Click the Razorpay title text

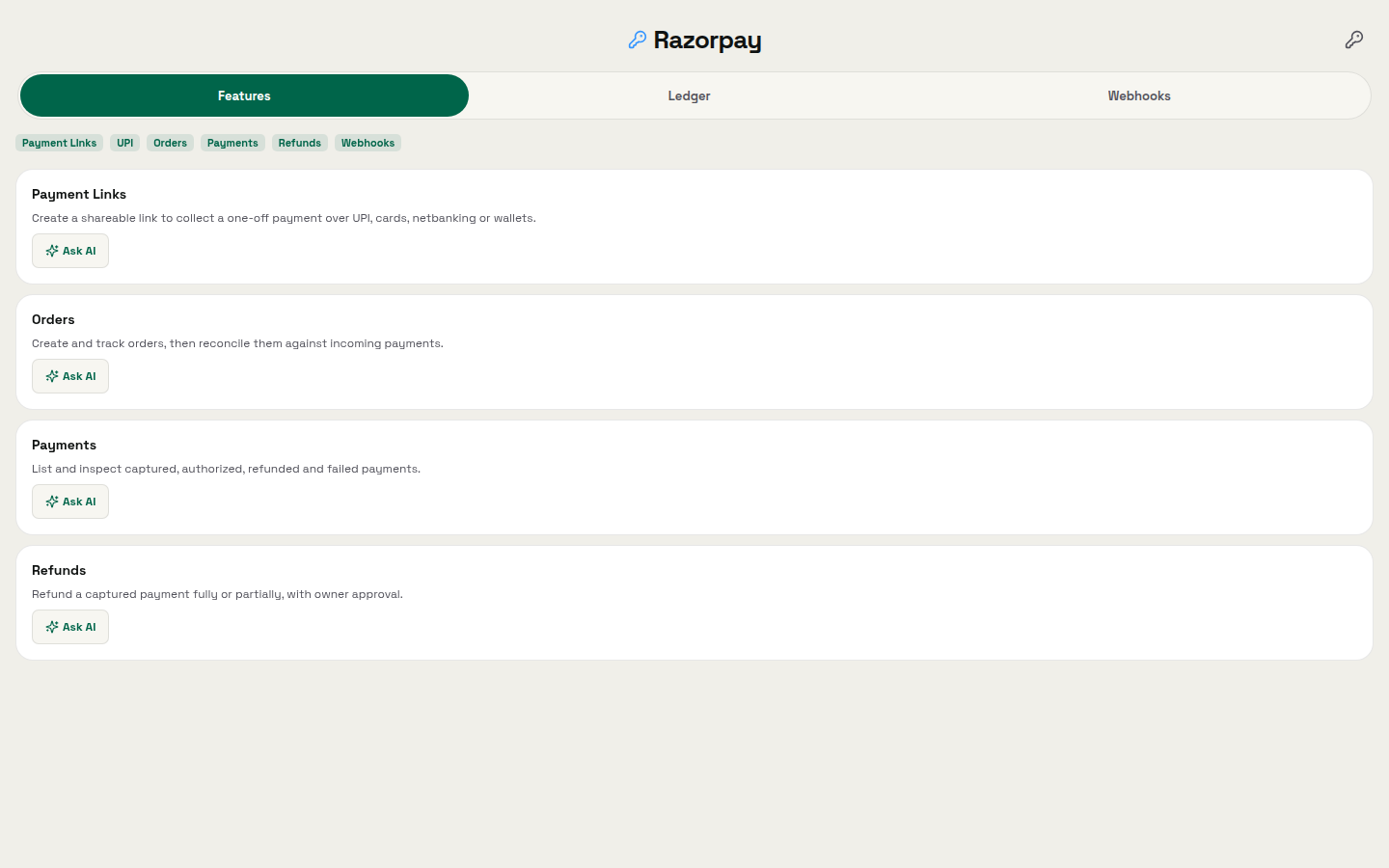pos(707,41)
